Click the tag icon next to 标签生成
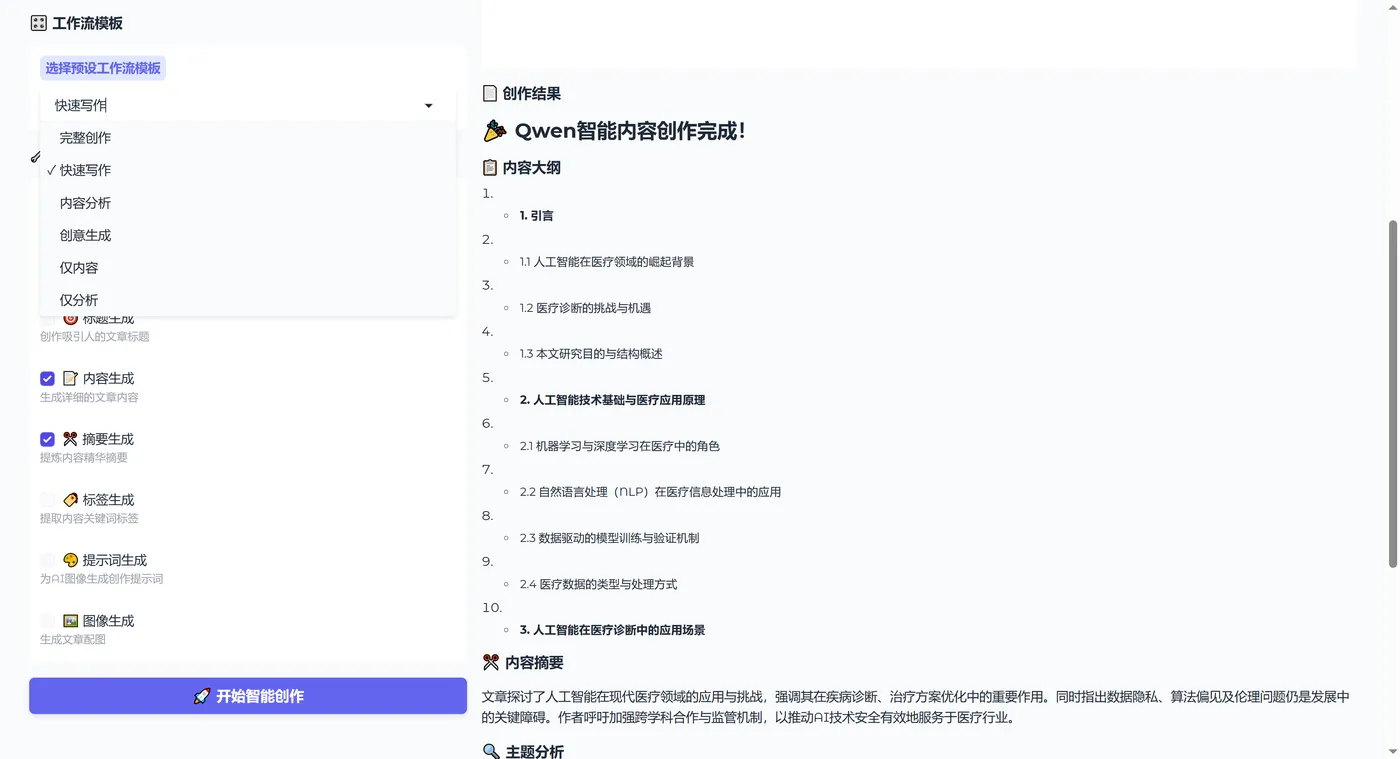This screenshot has width=1400, height=759. 70,499
